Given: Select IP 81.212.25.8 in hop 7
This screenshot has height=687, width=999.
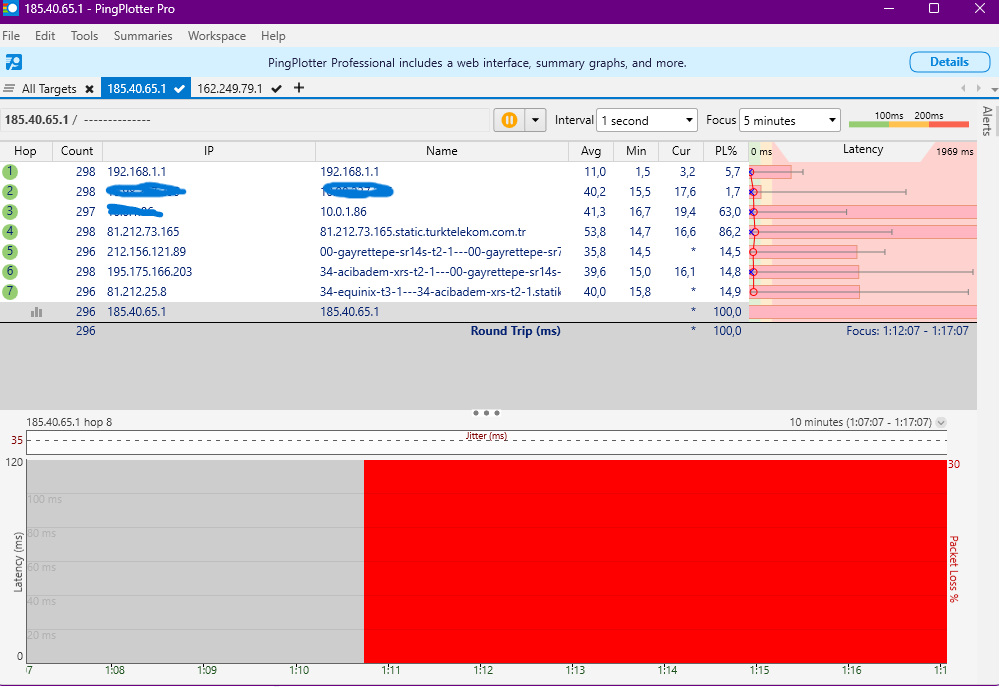Looking at the screenshot, I should click(x=137, y=291).
